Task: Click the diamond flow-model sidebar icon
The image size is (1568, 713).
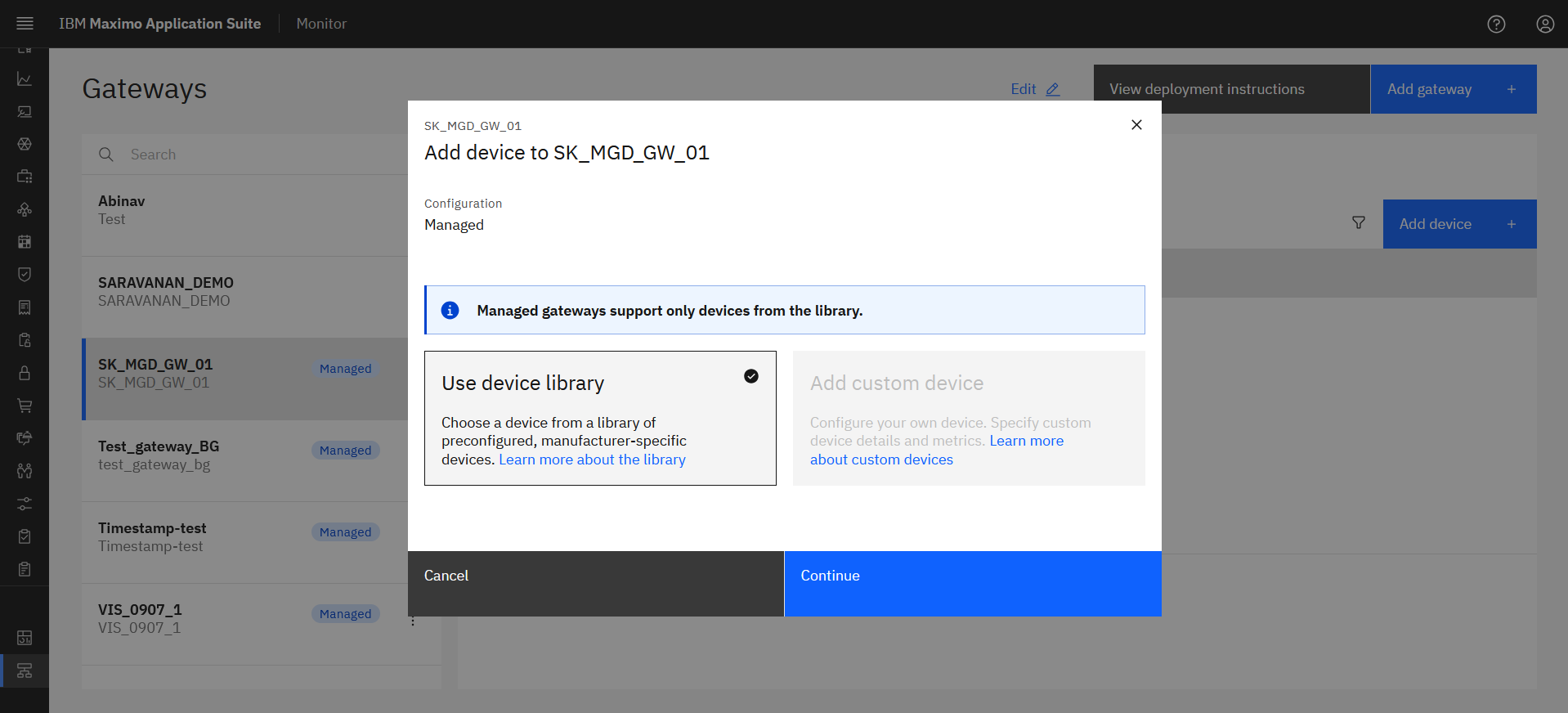Action: [25, 209]
